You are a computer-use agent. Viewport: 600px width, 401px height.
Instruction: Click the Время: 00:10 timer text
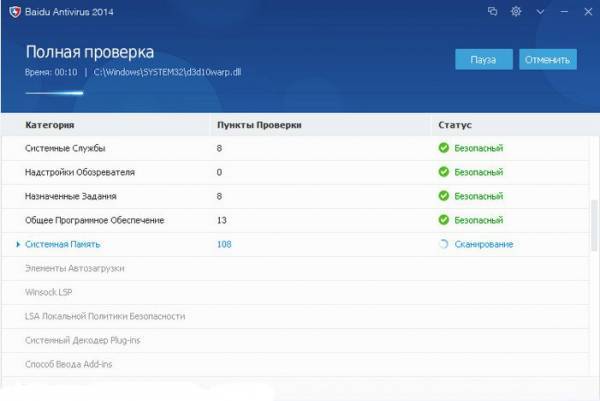point(51,72)
